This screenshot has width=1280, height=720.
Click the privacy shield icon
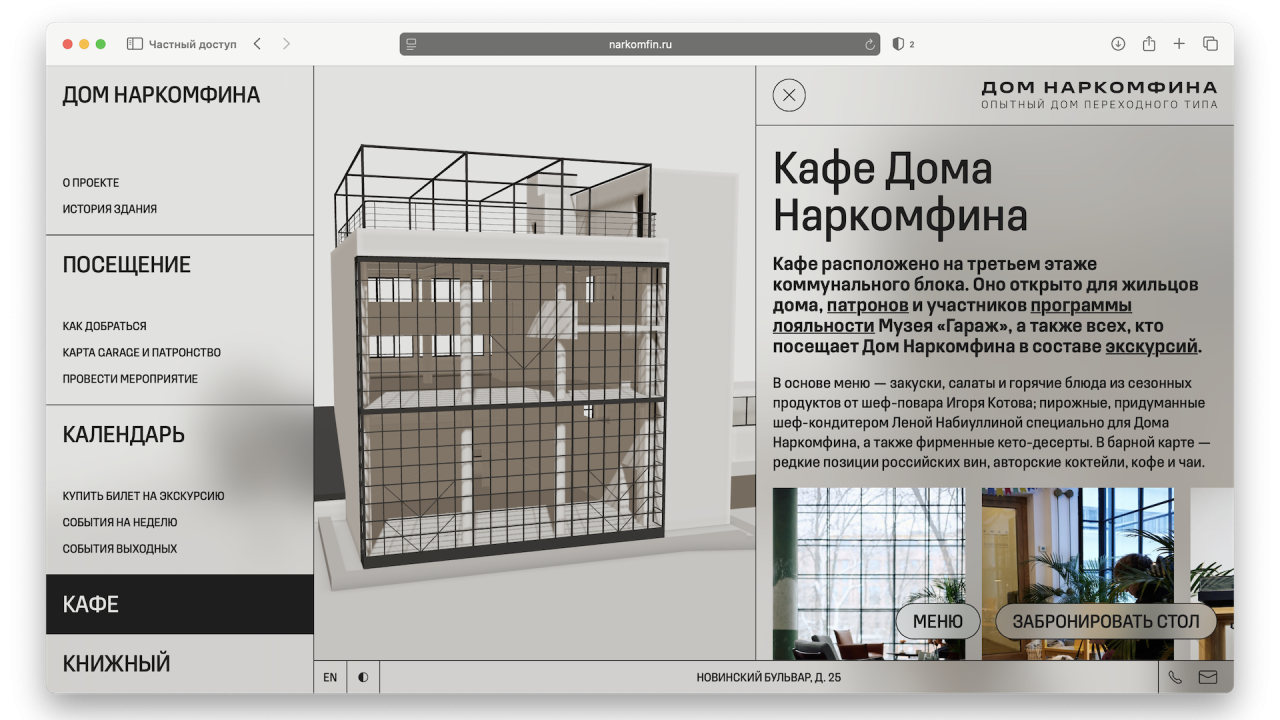coord(898,44)
